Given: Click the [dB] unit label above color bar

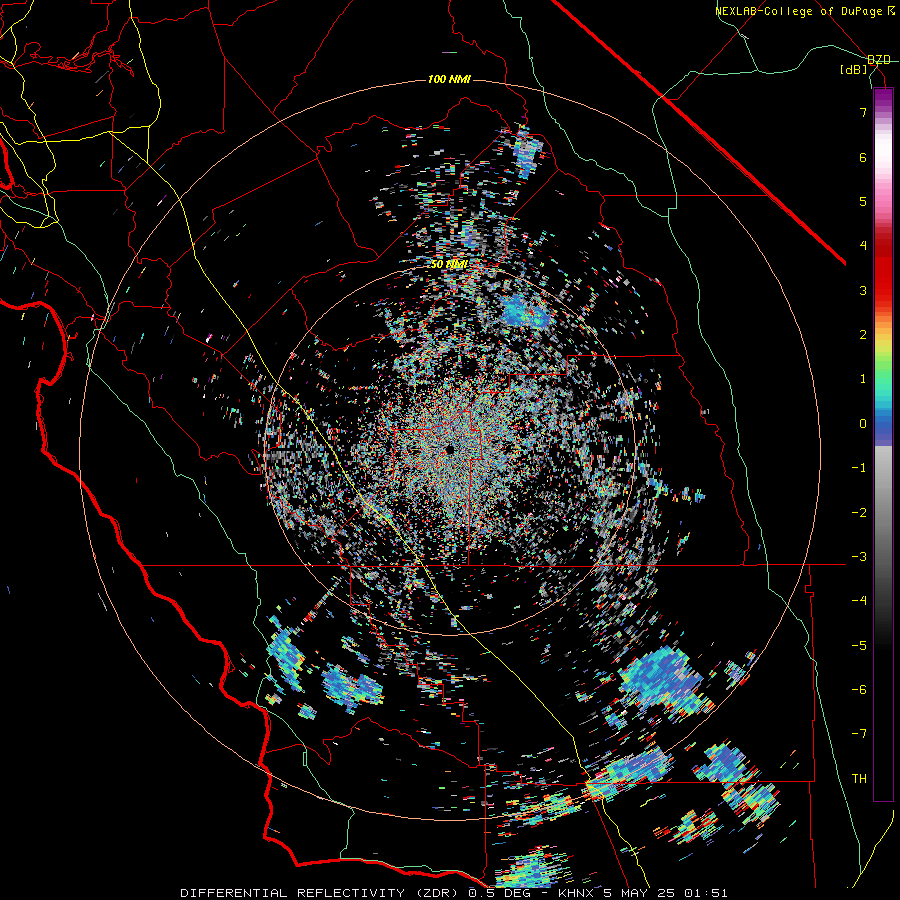Looking at the screenshot, I should 854,70.
